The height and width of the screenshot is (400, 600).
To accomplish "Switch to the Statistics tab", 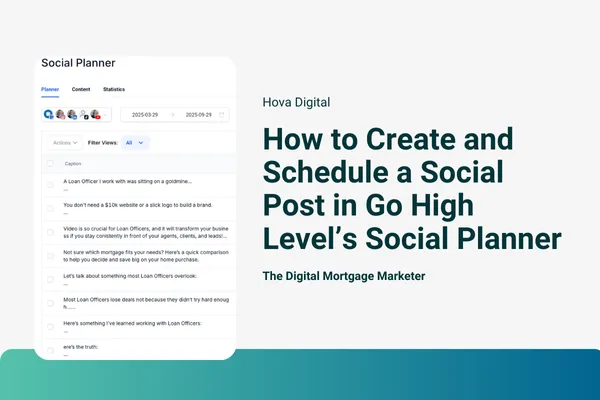I will 114,89.
